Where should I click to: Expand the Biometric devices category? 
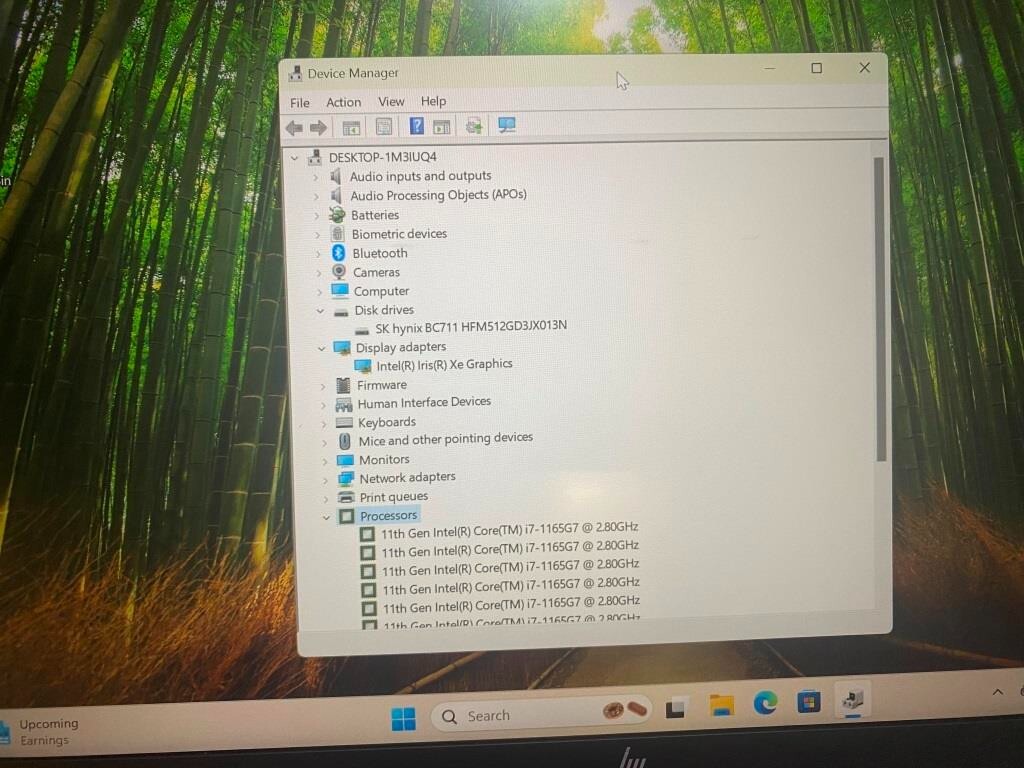(318, 234)
